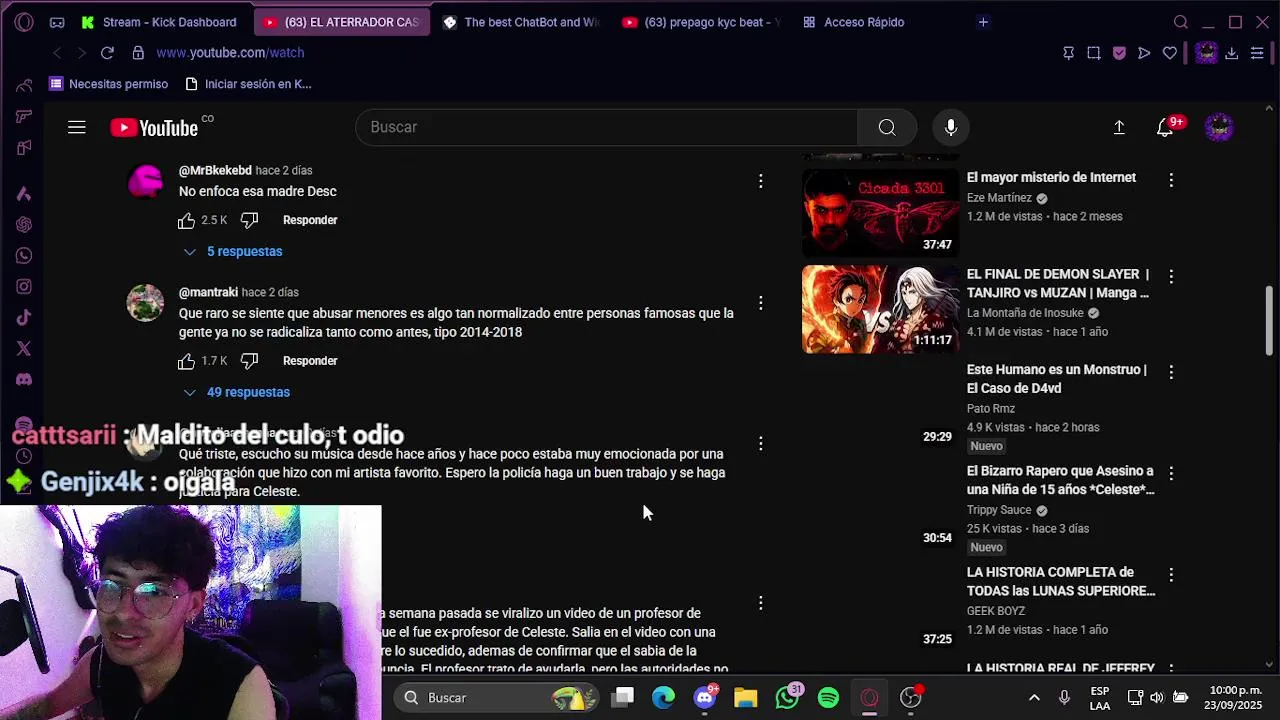
Task: Click the site padlock icon in address bar
Action: [138, 53]
